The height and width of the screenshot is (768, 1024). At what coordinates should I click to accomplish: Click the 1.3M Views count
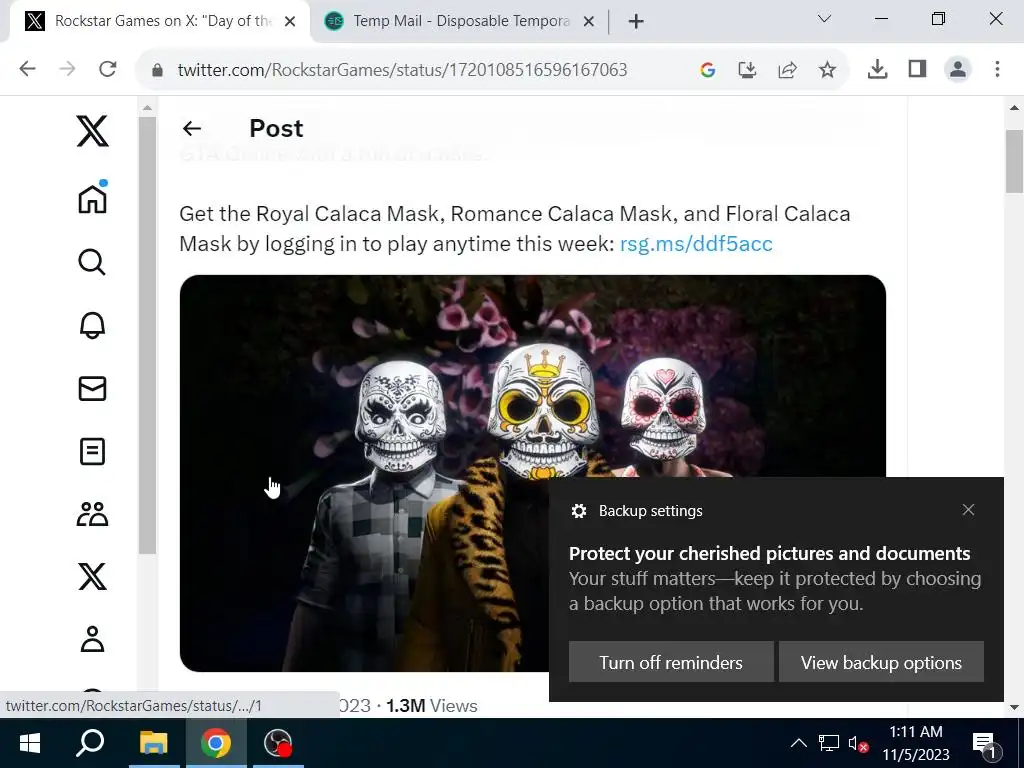click(x=431, y=706)
